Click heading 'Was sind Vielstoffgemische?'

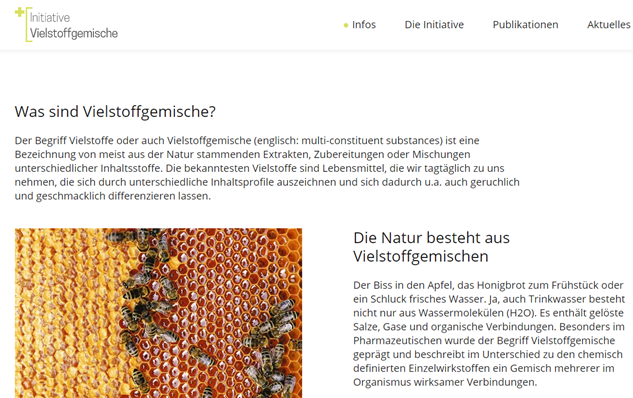(x=115, y=112)
